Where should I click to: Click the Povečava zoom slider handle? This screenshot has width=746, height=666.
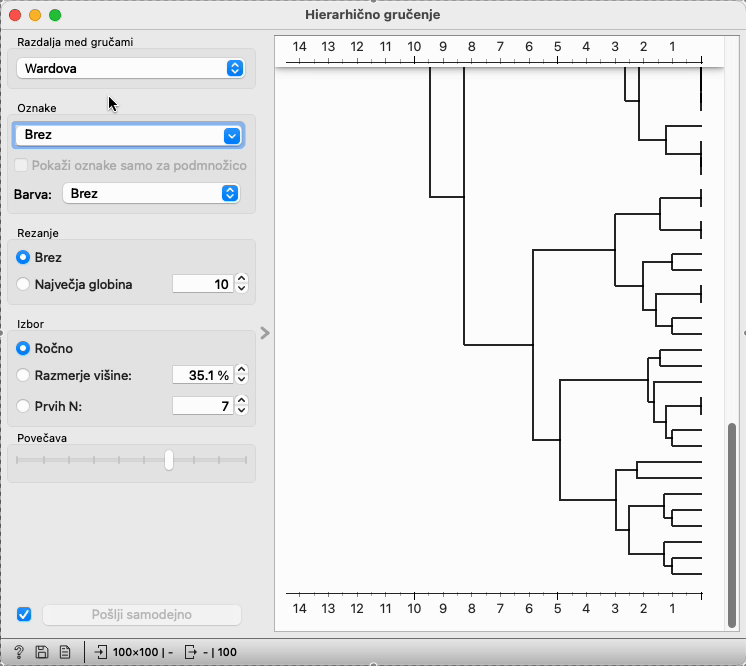(x=169, y=460)
